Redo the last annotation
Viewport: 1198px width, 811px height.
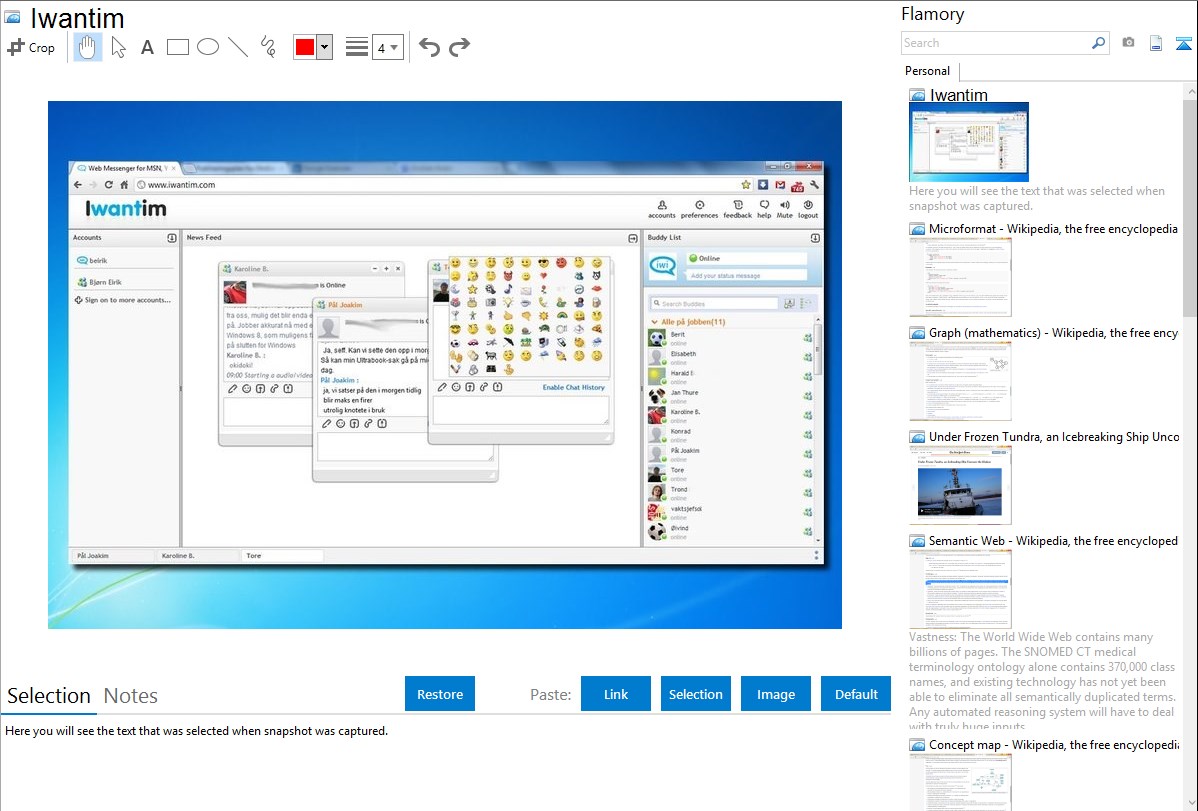[x=459, y=47]
